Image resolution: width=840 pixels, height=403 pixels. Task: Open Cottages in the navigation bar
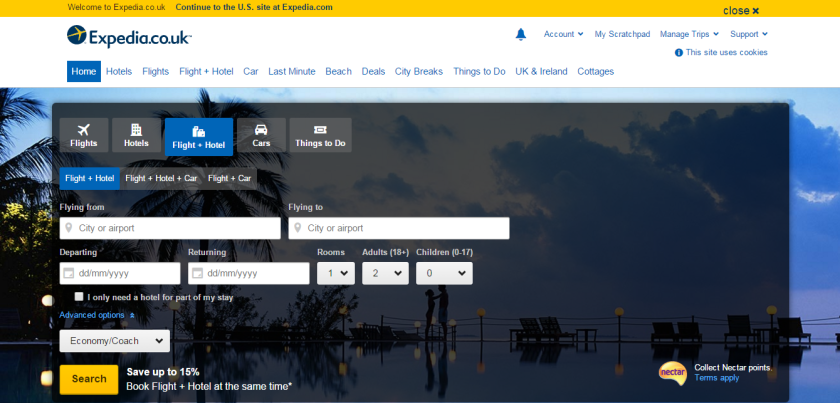pyautogui.click(x=596, y=71)
